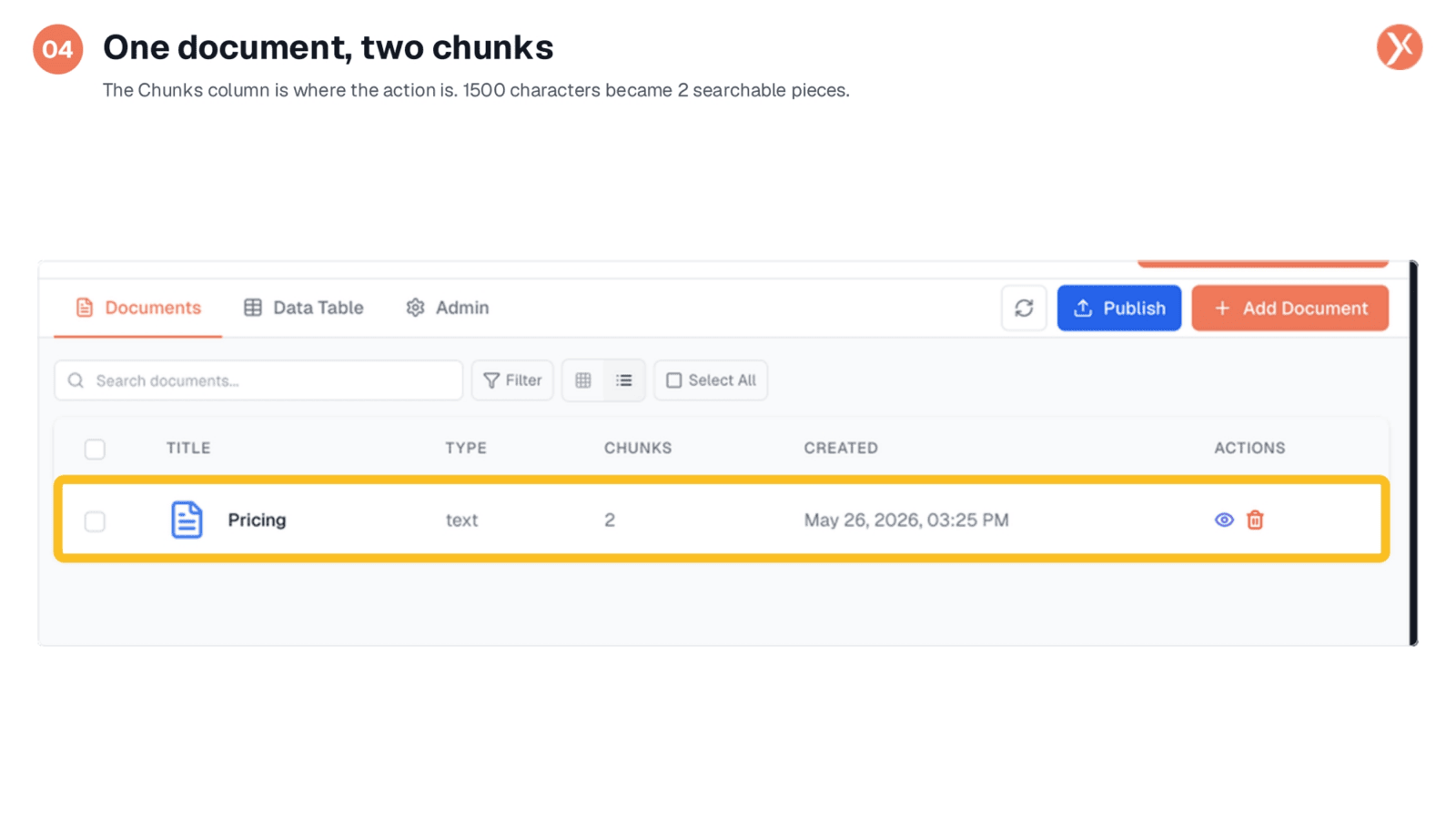Click the CREATED column header
This screenshot has height=819, width=1456.
[841, 448]
